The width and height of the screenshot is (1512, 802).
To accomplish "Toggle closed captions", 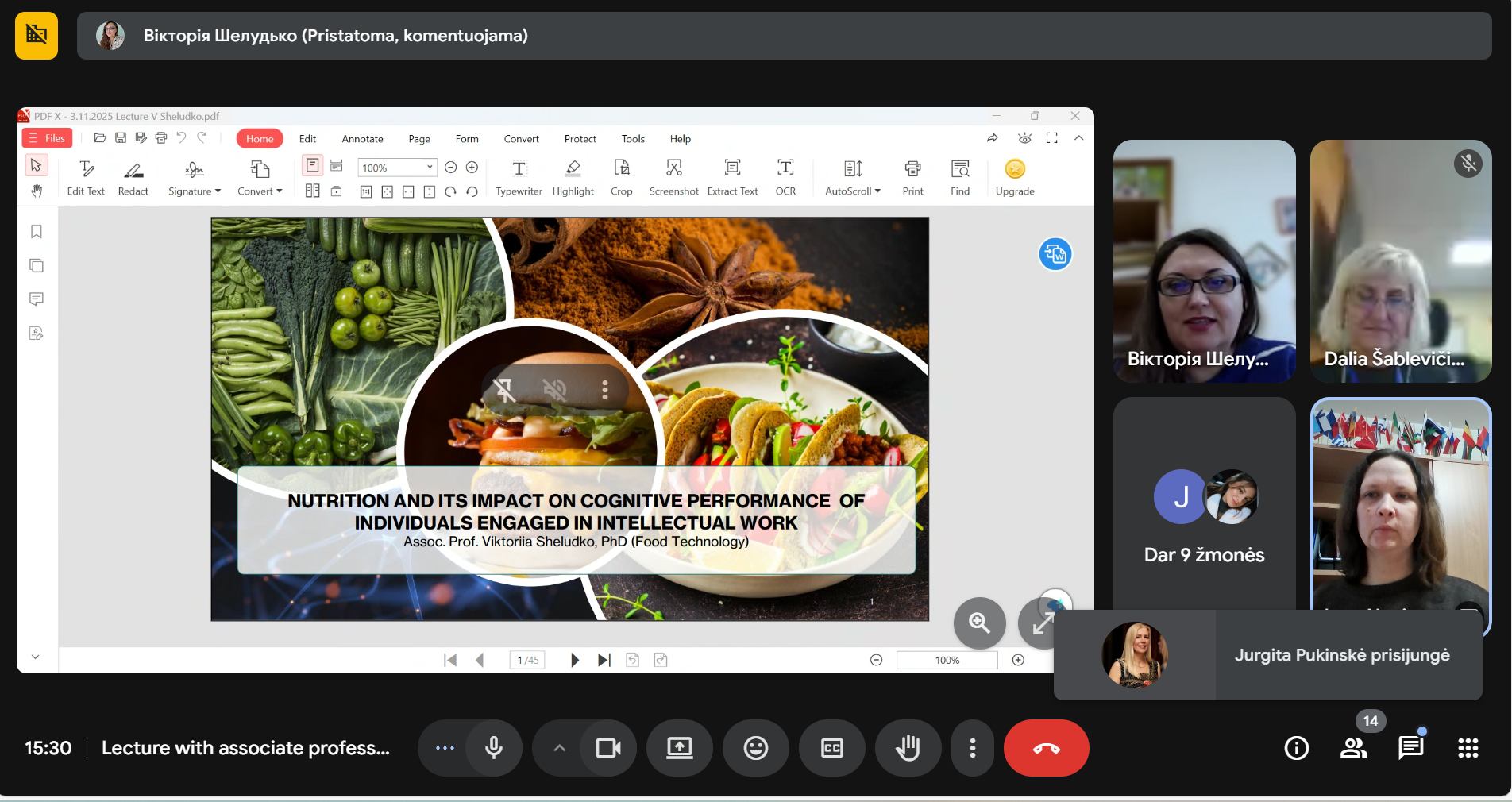I will (831, 748).
